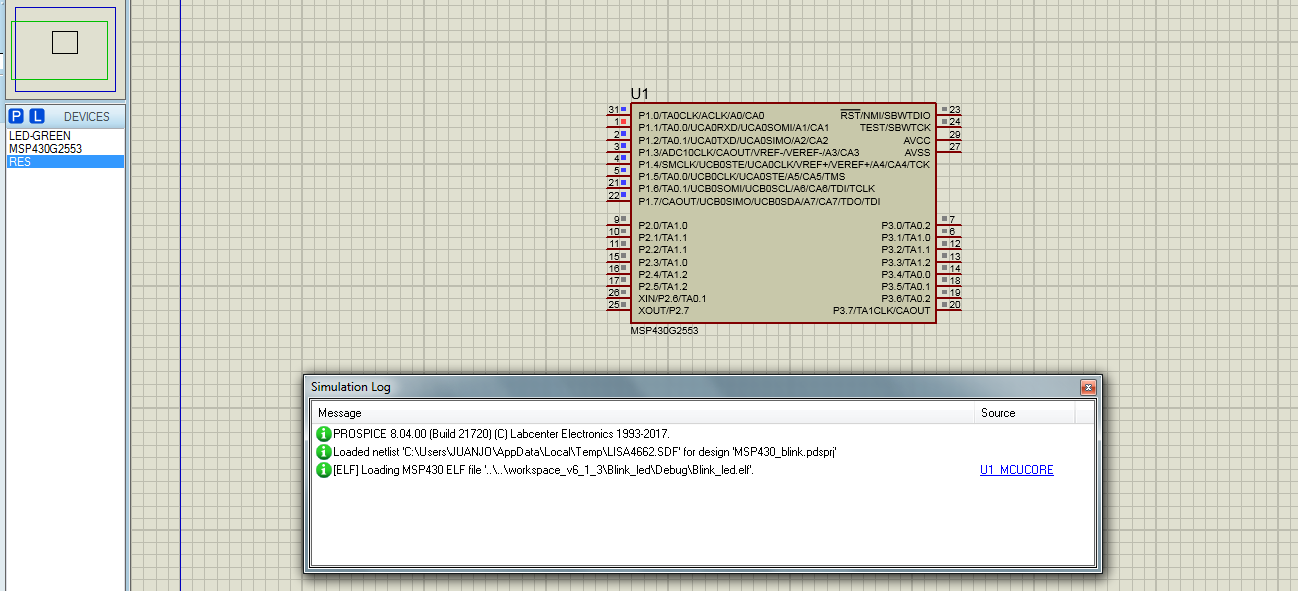The width and height of the screenshot is (1298, 591).
Task: Click the U1 component reference label
Action: [x=640, y=93]
